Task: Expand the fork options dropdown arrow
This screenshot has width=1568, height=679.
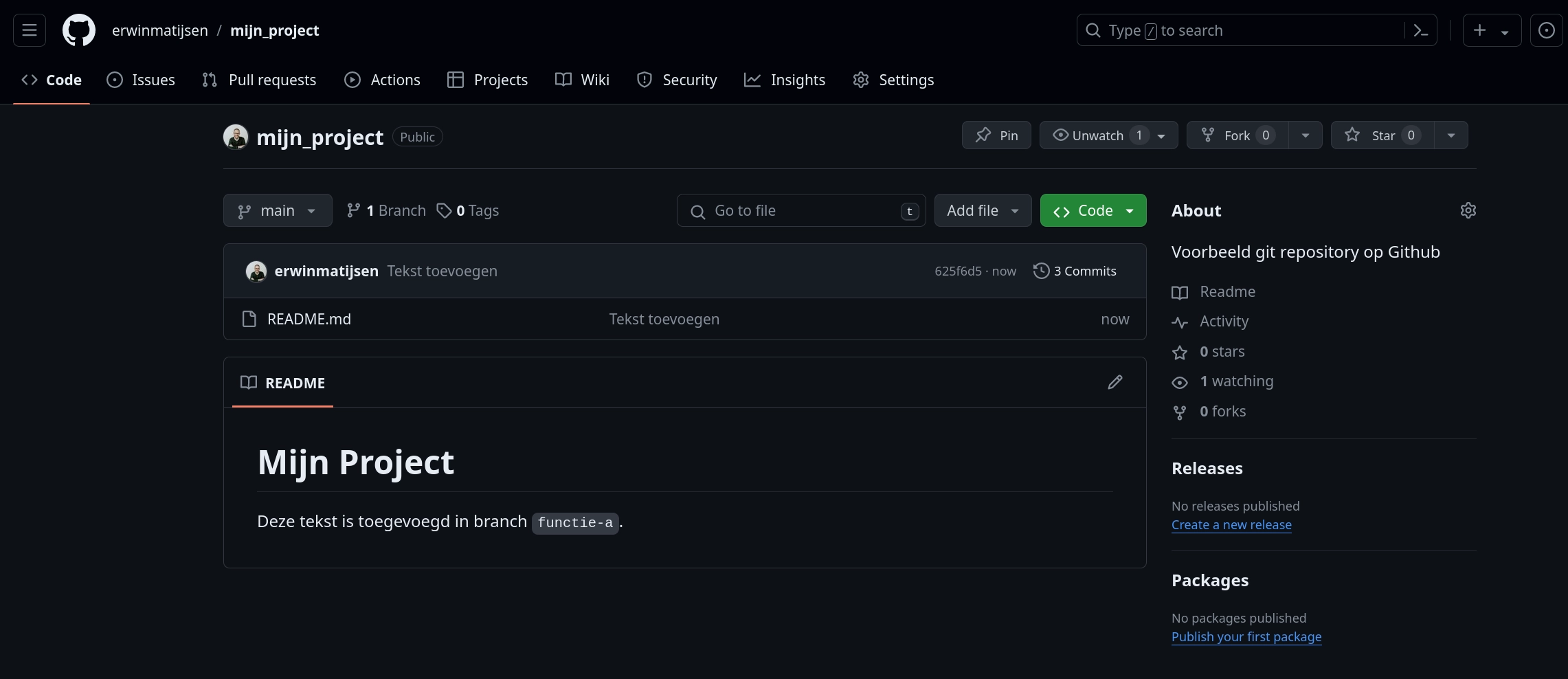Action: click(1306, 135)
